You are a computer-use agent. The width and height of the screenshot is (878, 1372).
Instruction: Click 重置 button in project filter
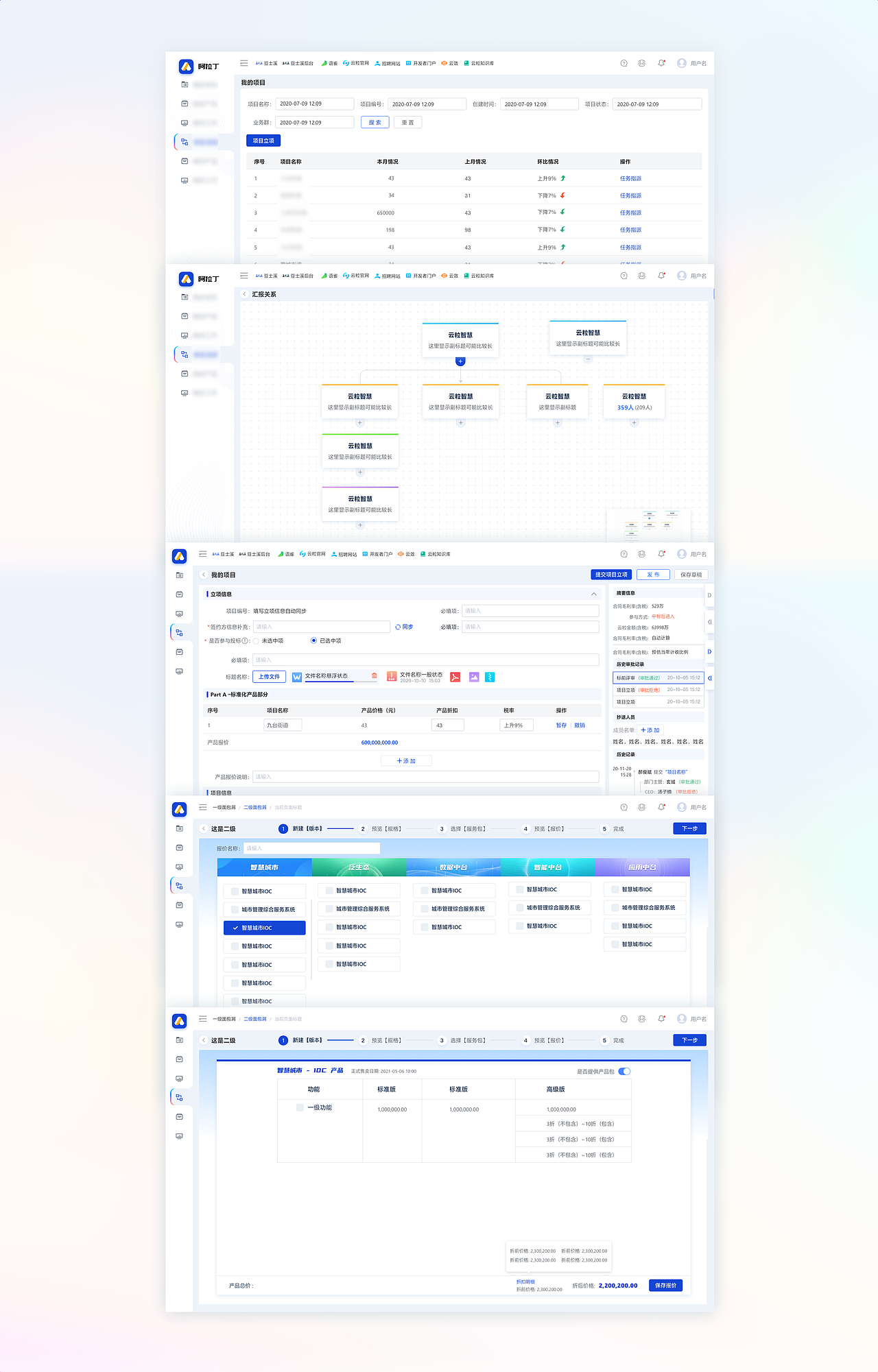(x=407, y=122)
